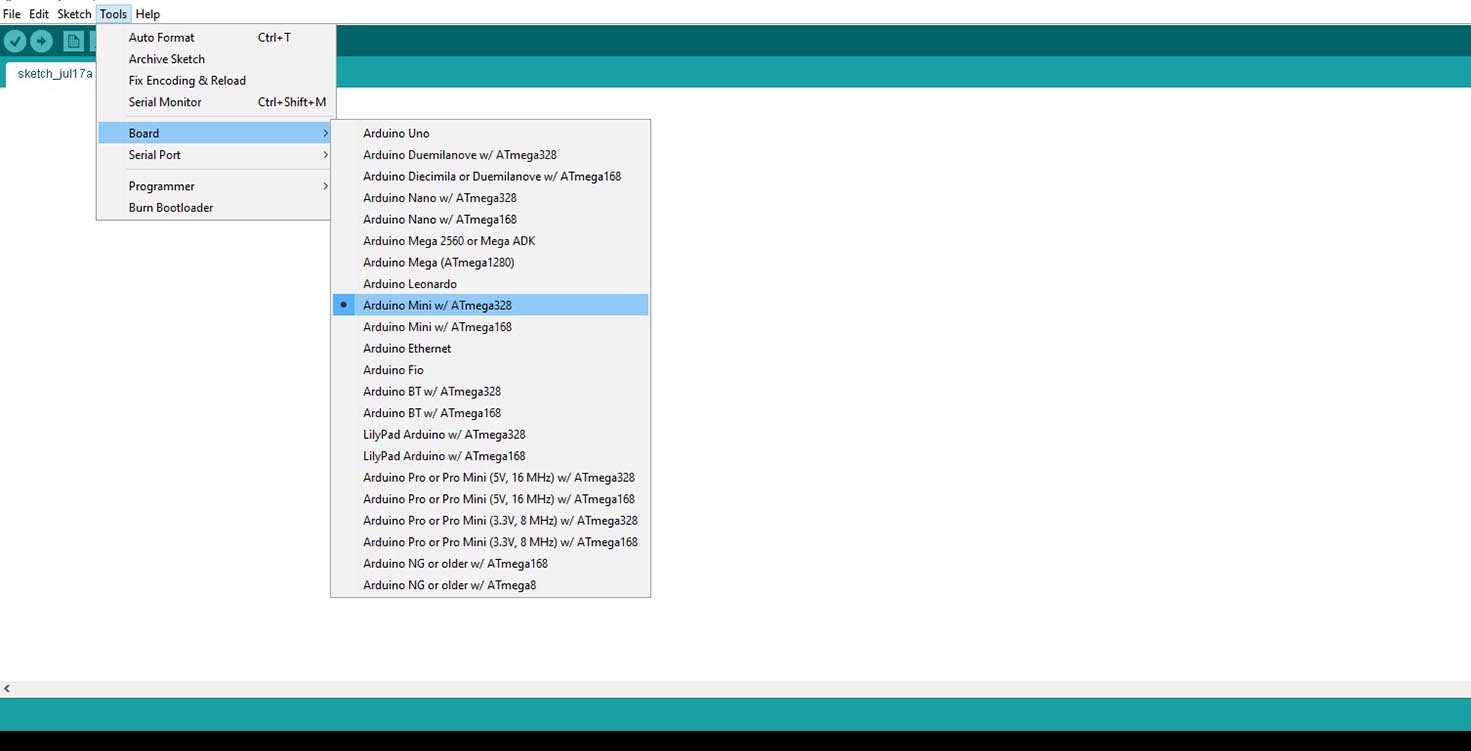Select LilyPad Arduino w/ ATmega168 board
The image size is (1471, 751).
pyautogui.click(x=490, y=456)
